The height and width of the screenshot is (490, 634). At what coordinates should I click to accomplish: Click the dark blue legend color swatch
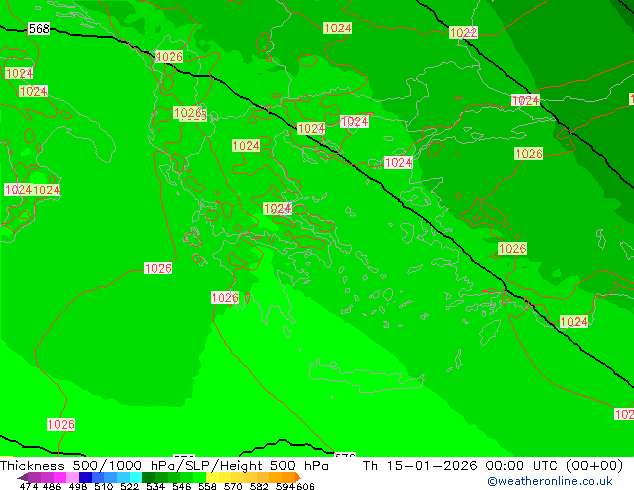(x=85, y=477)
